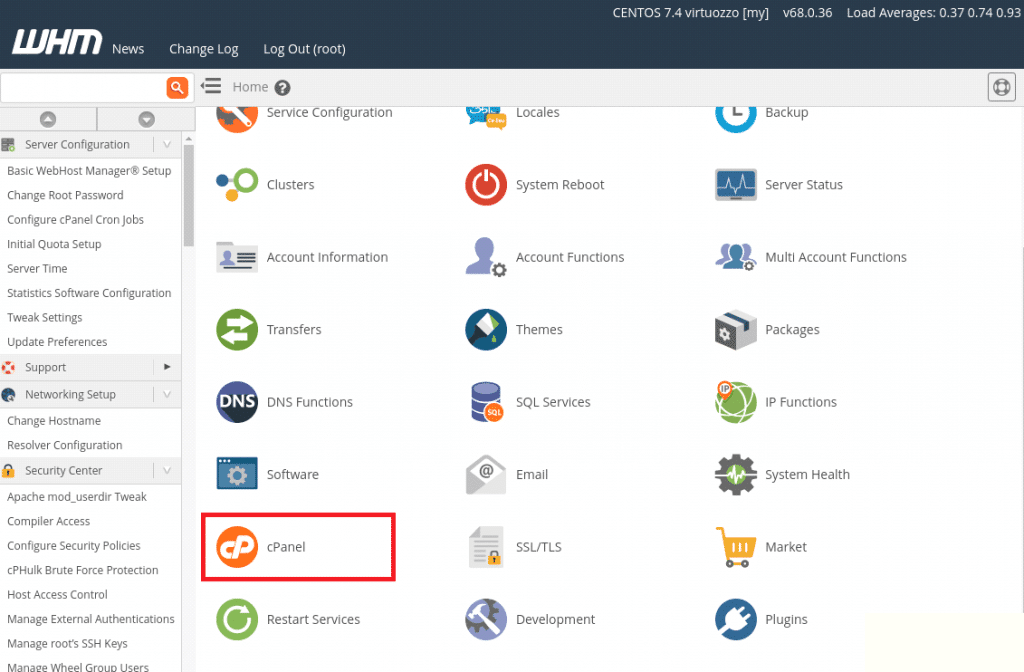
Task: Open the Change Log menu
Action: point(204,48)
